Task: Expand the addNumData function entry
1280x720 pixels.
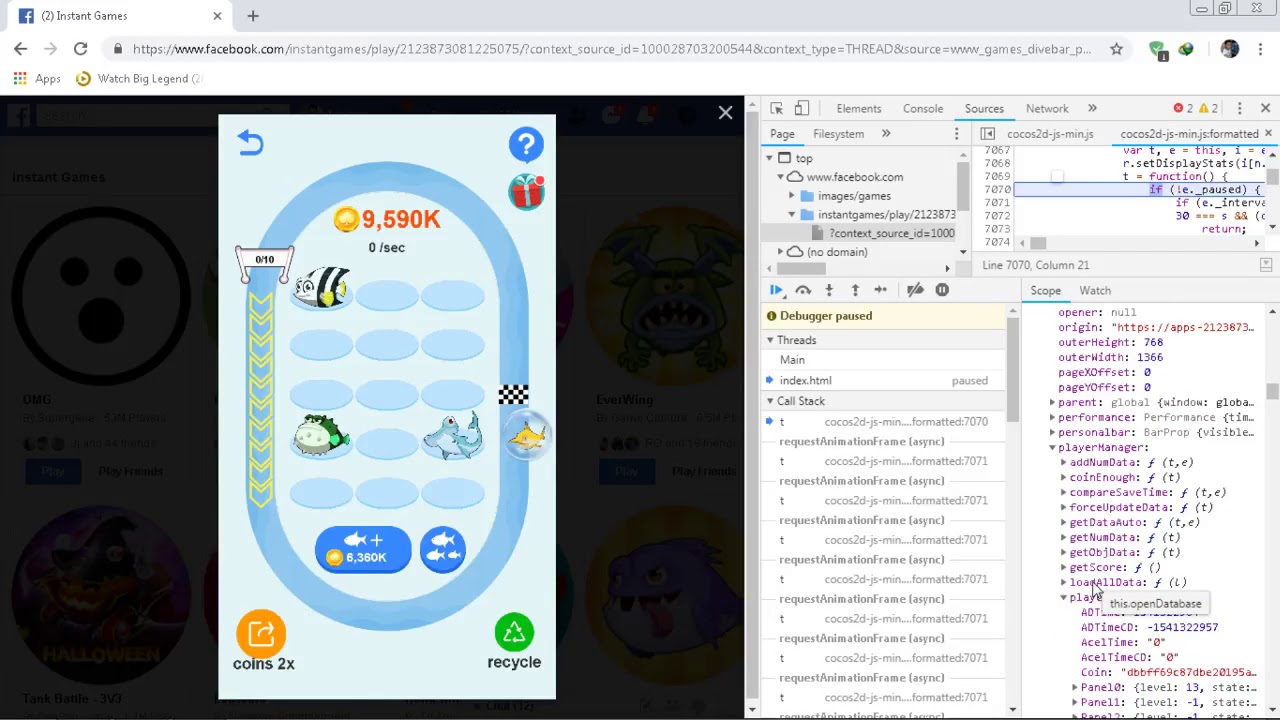Action: (x=1063, y=463)
